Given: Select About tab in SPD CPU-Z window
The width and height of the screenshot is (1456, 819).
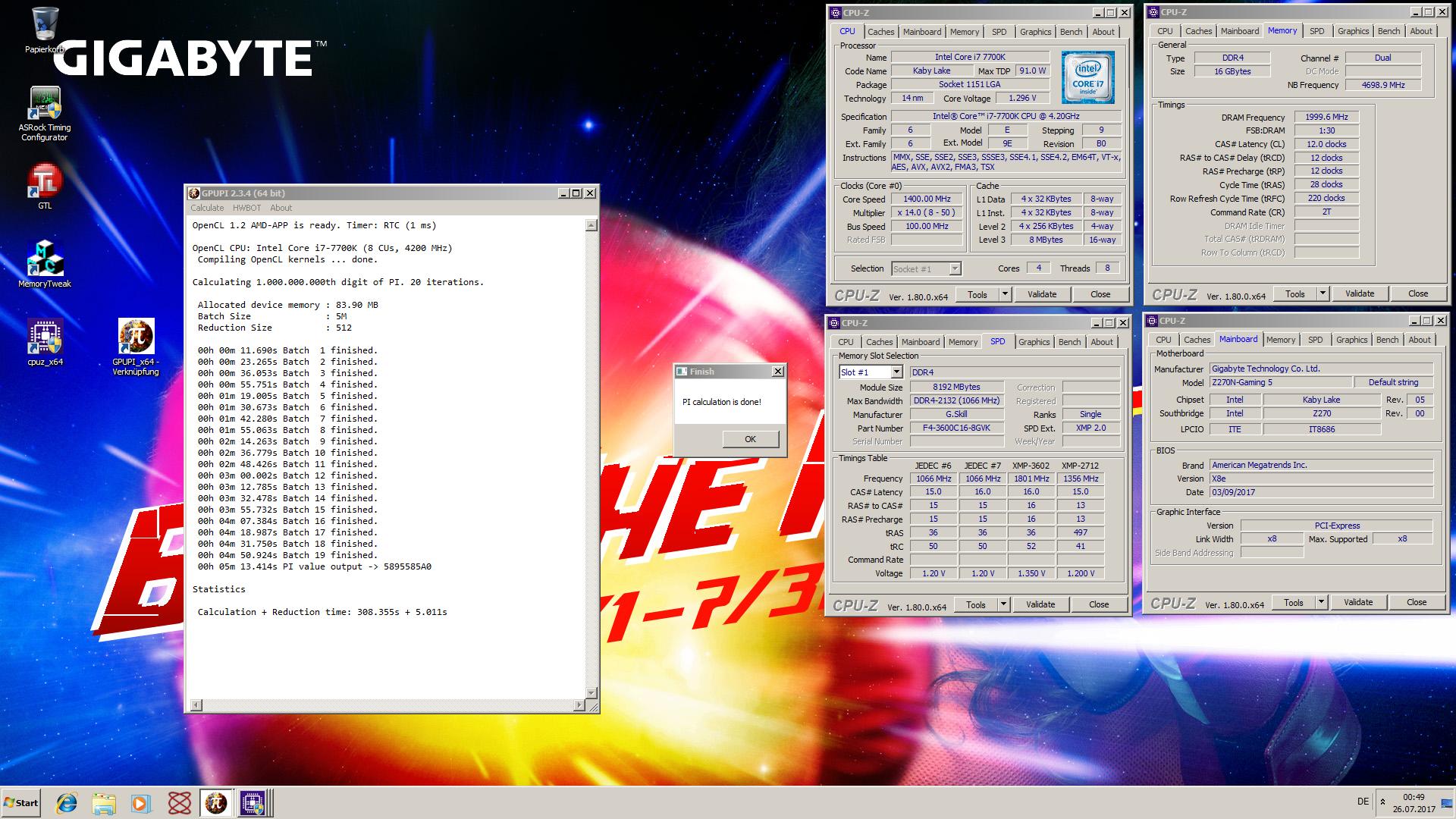Looking at the screenshot, I should (1101, 342).
